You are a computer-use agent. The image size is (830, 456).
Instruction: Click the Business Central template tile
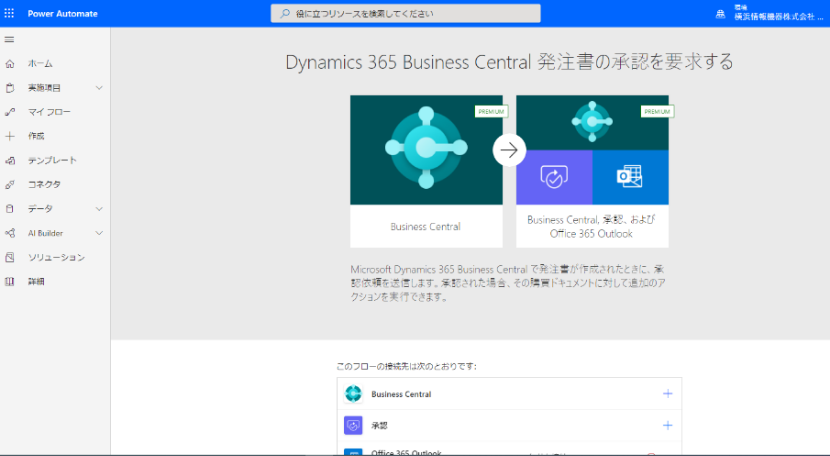426,171
